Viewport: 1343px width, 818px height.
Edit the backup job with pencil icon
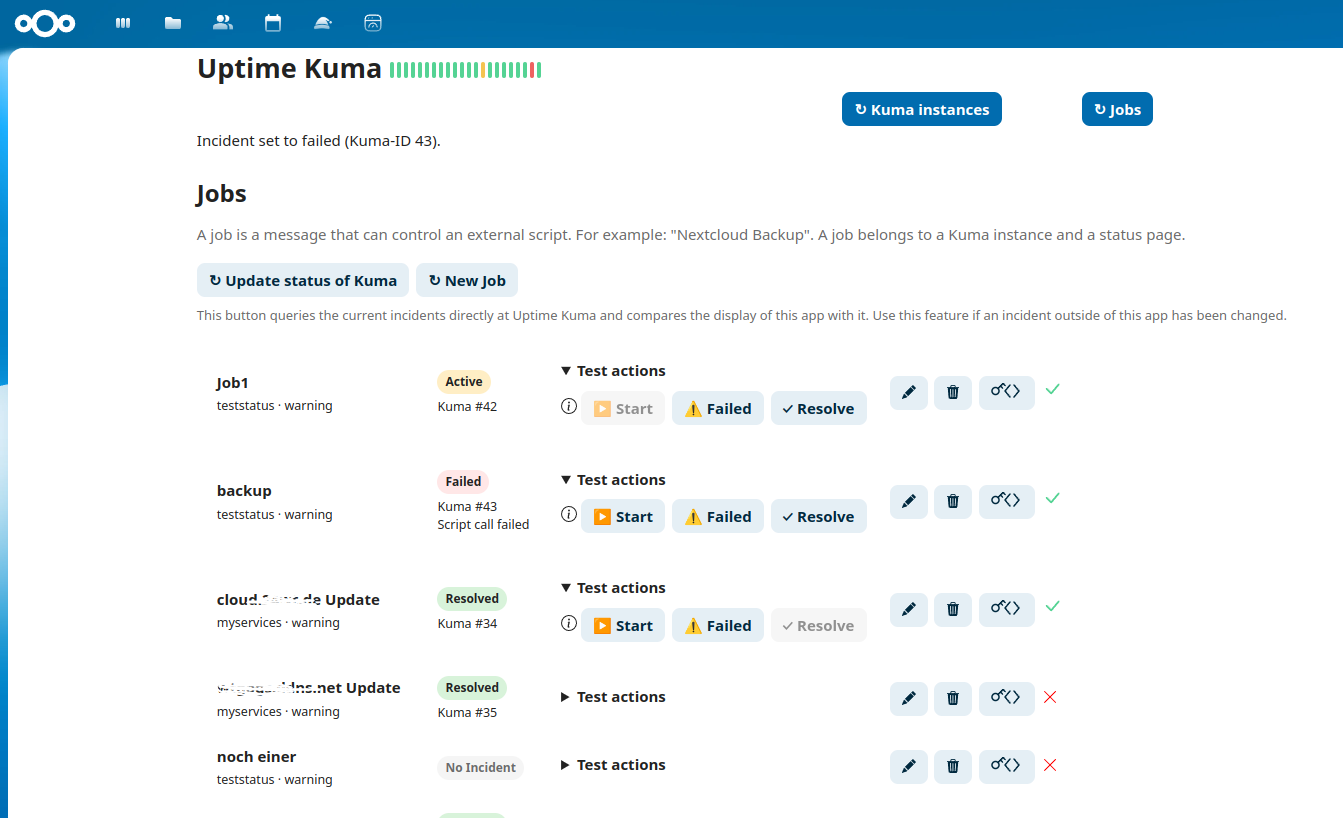909,501
